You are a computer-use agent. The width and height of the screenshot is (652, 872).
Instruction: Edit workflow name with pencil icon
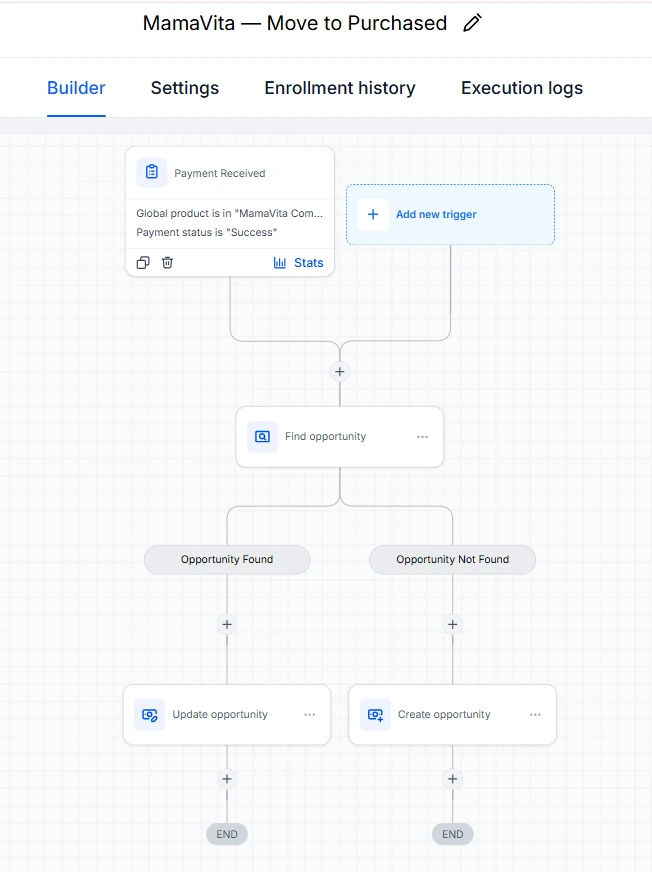(x=472, y=23)
